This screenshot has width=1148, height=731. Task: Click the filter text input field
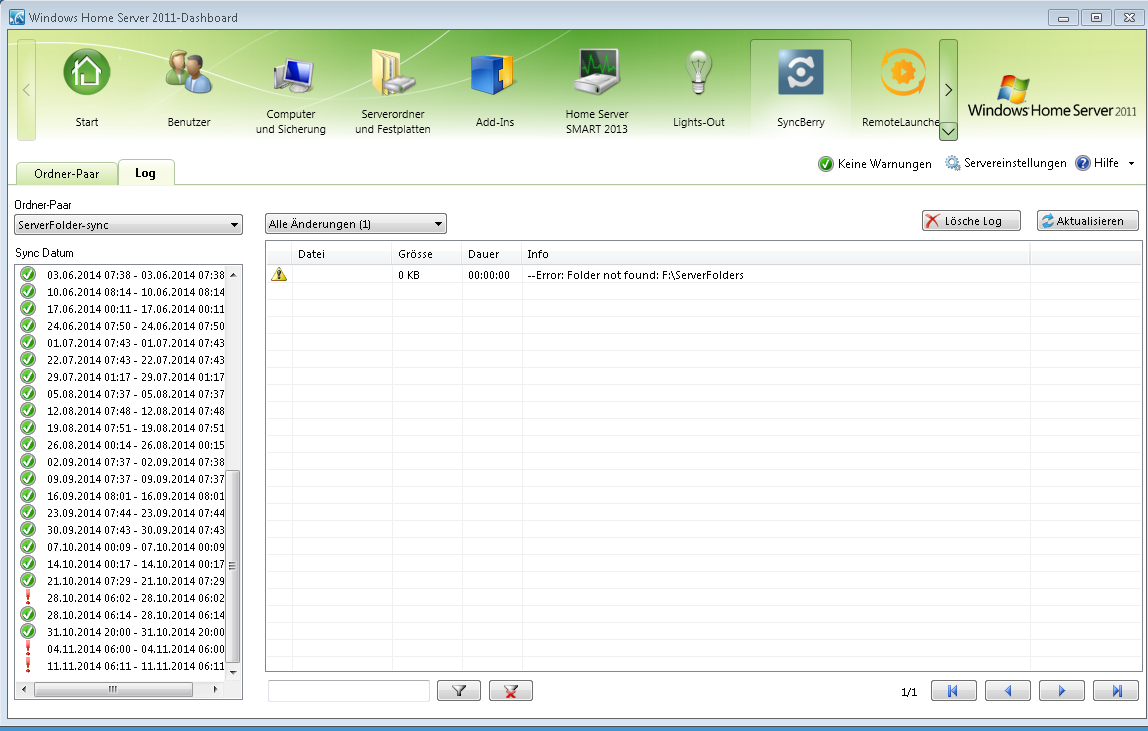click(349, 691)
